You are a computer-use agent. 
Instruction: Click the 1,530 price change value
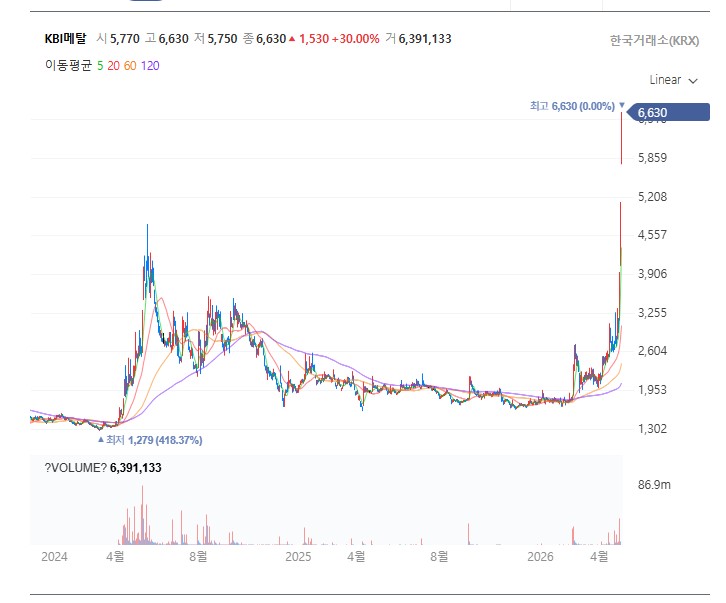(x=313, y=39)
